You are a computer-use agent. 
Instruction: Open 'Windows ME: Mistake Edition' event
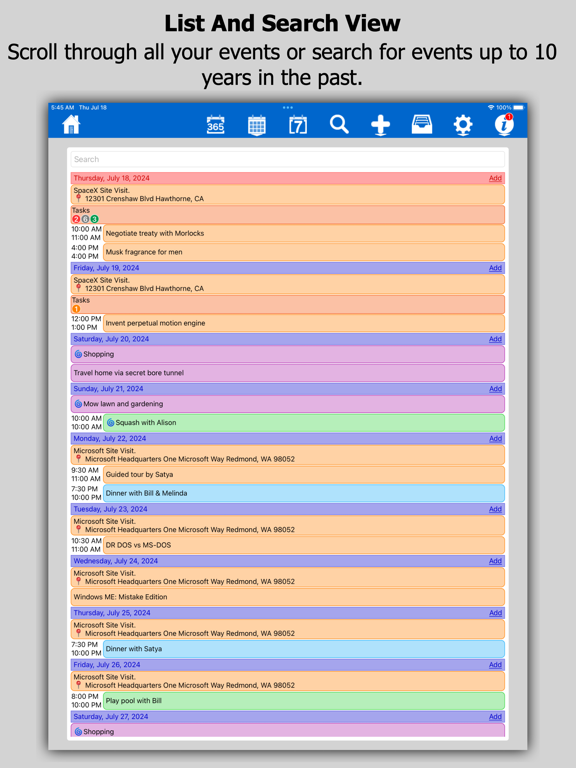pos(288,597)
